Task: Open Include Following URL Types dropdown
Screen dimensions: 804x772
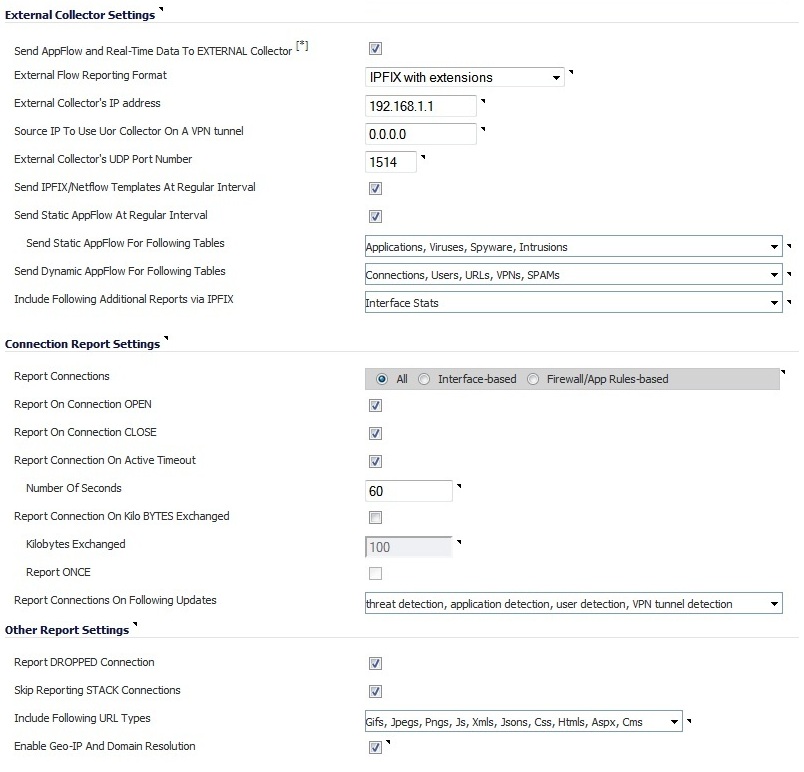Action: pyautogui.click(x=523, y=721)
